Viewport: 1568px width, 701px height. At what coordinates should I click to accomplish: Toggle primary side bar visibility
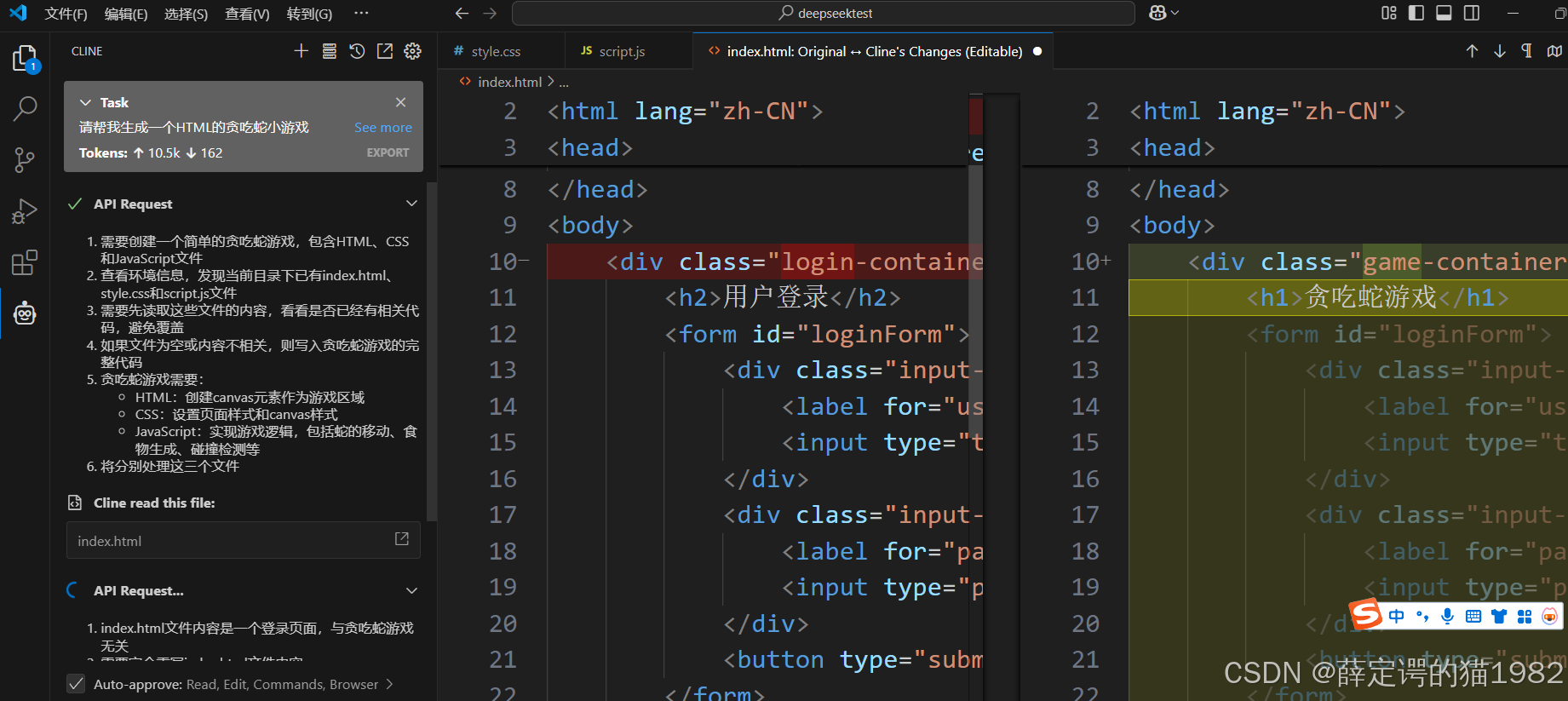click(x=1416, y=13)
